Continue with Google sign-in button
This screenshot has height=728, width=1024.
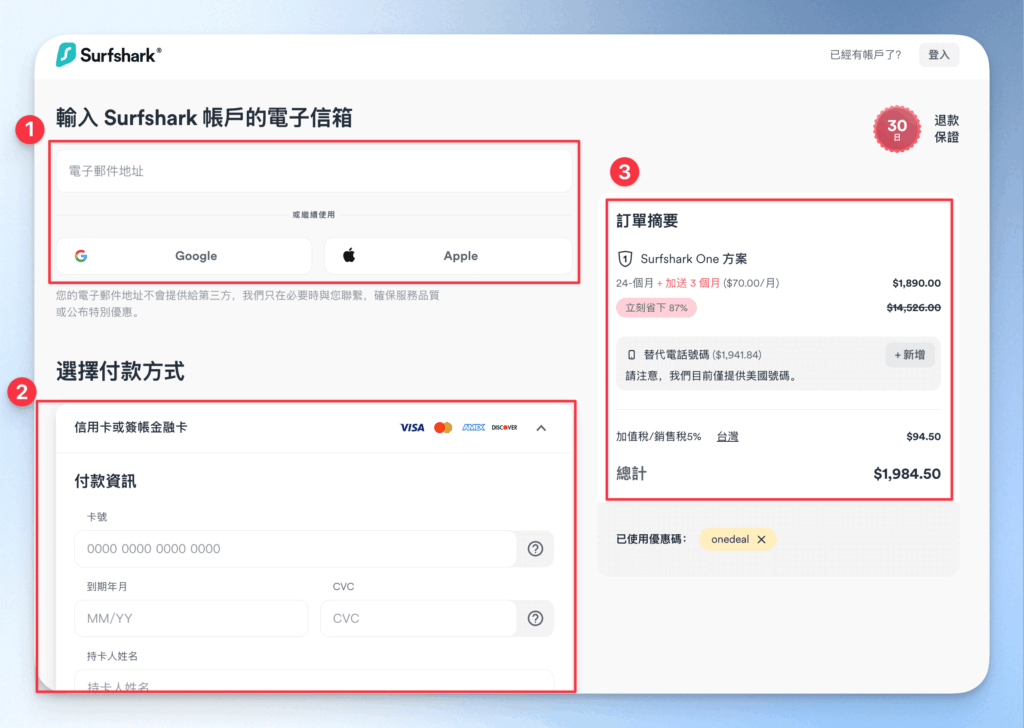coord(184,256)
